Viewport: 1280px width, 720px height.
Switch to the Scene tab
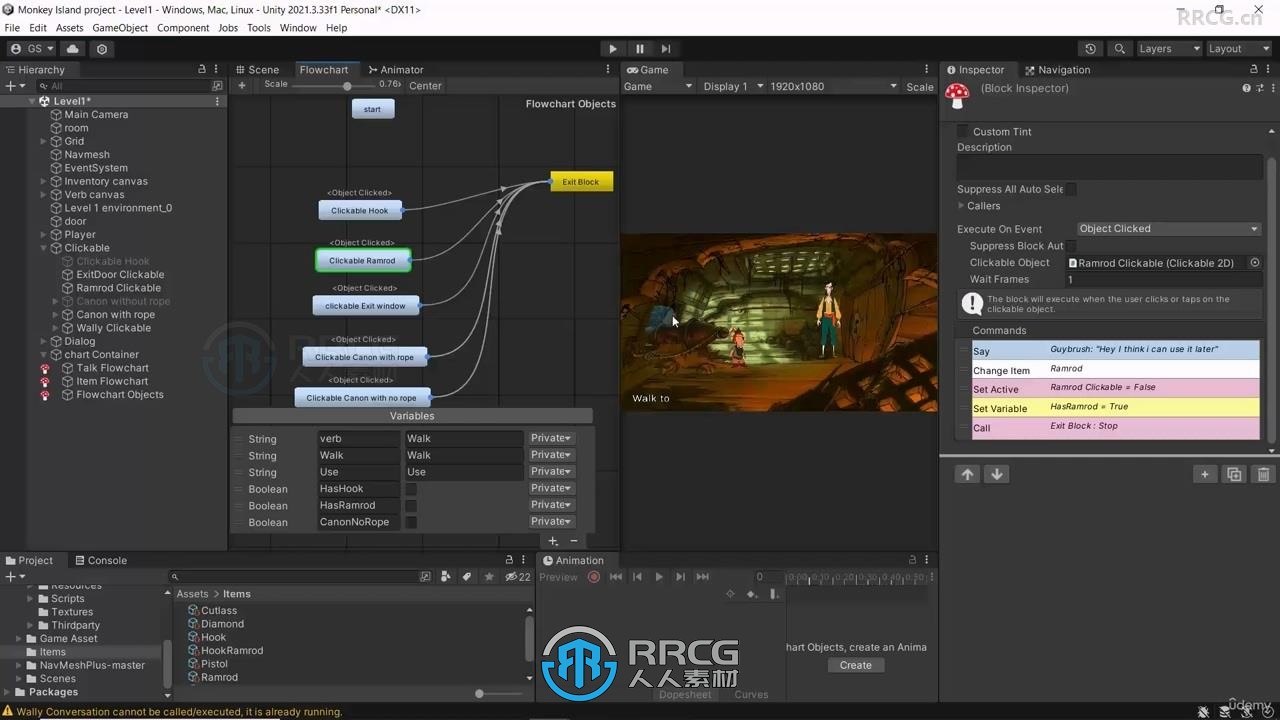point(257,70)
